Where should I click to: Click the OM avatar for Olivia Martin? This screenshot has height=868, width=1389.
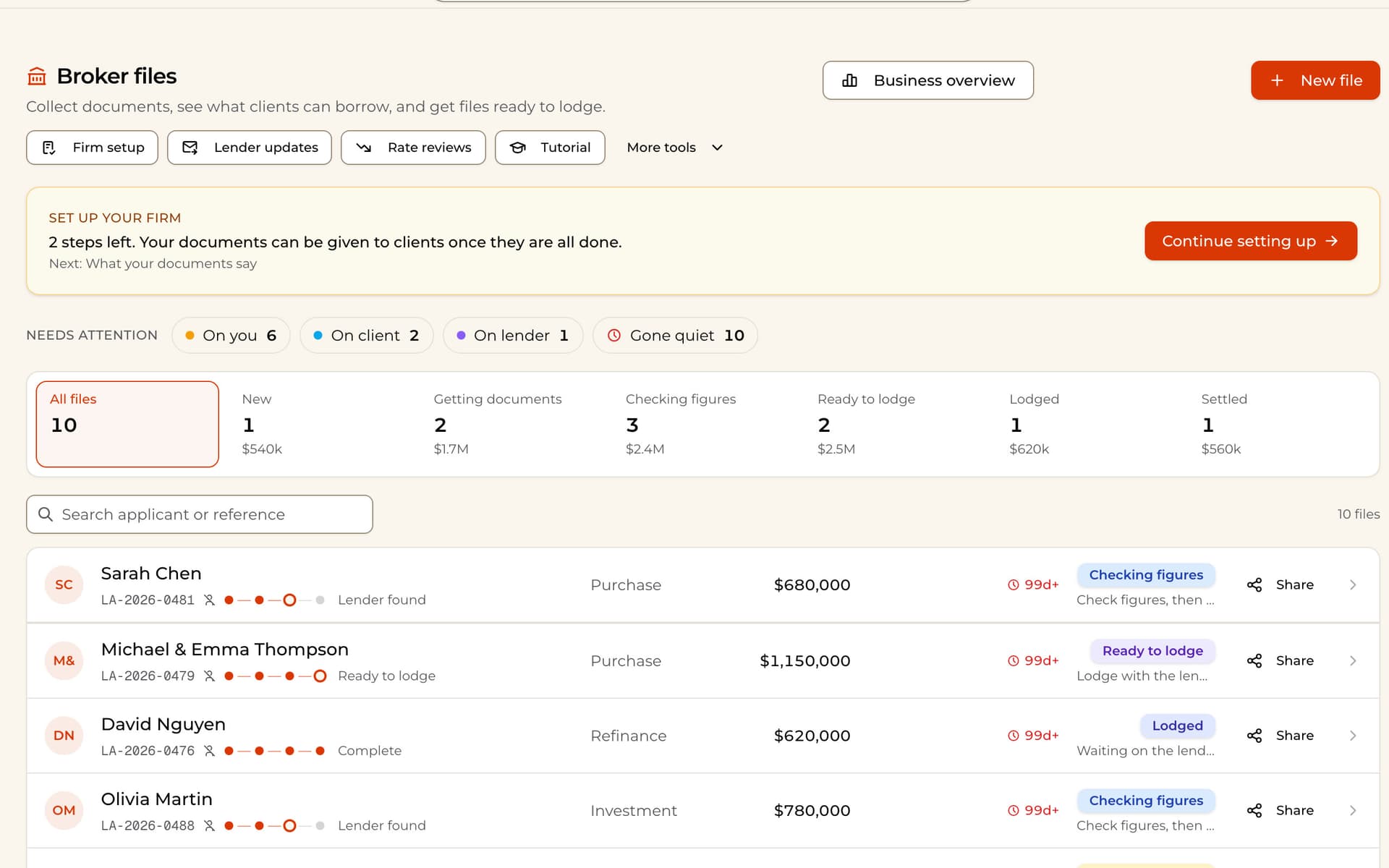[64, 811]
